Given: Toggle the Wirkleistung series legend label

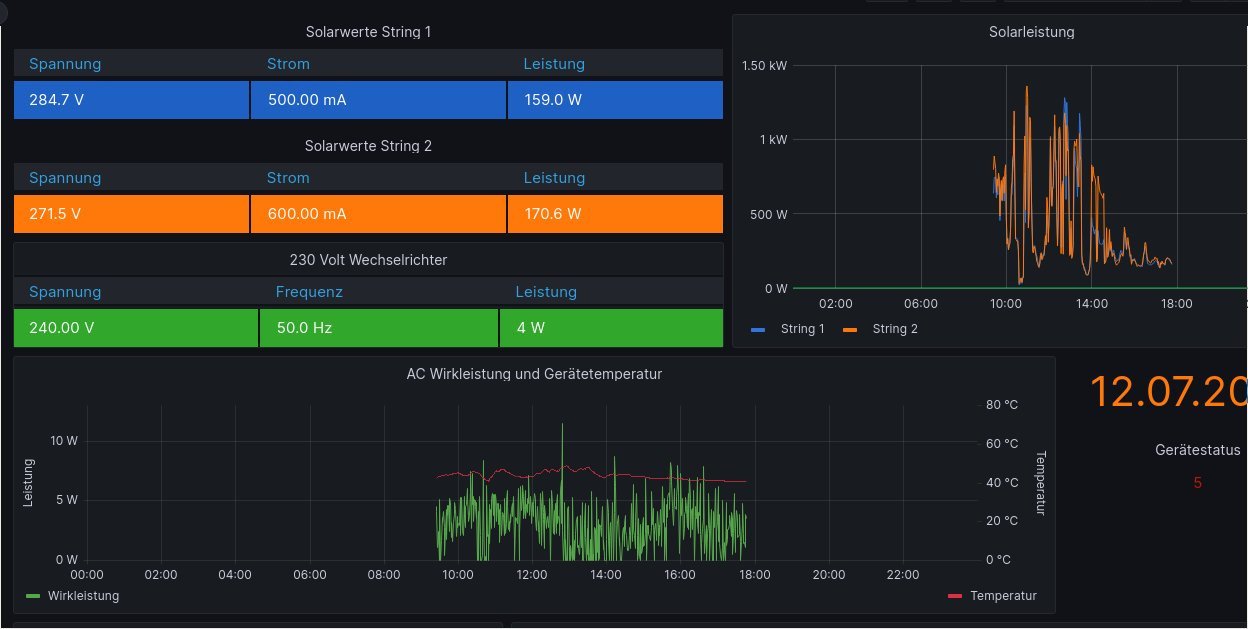Looking at the screenshot, I should 83,596.
